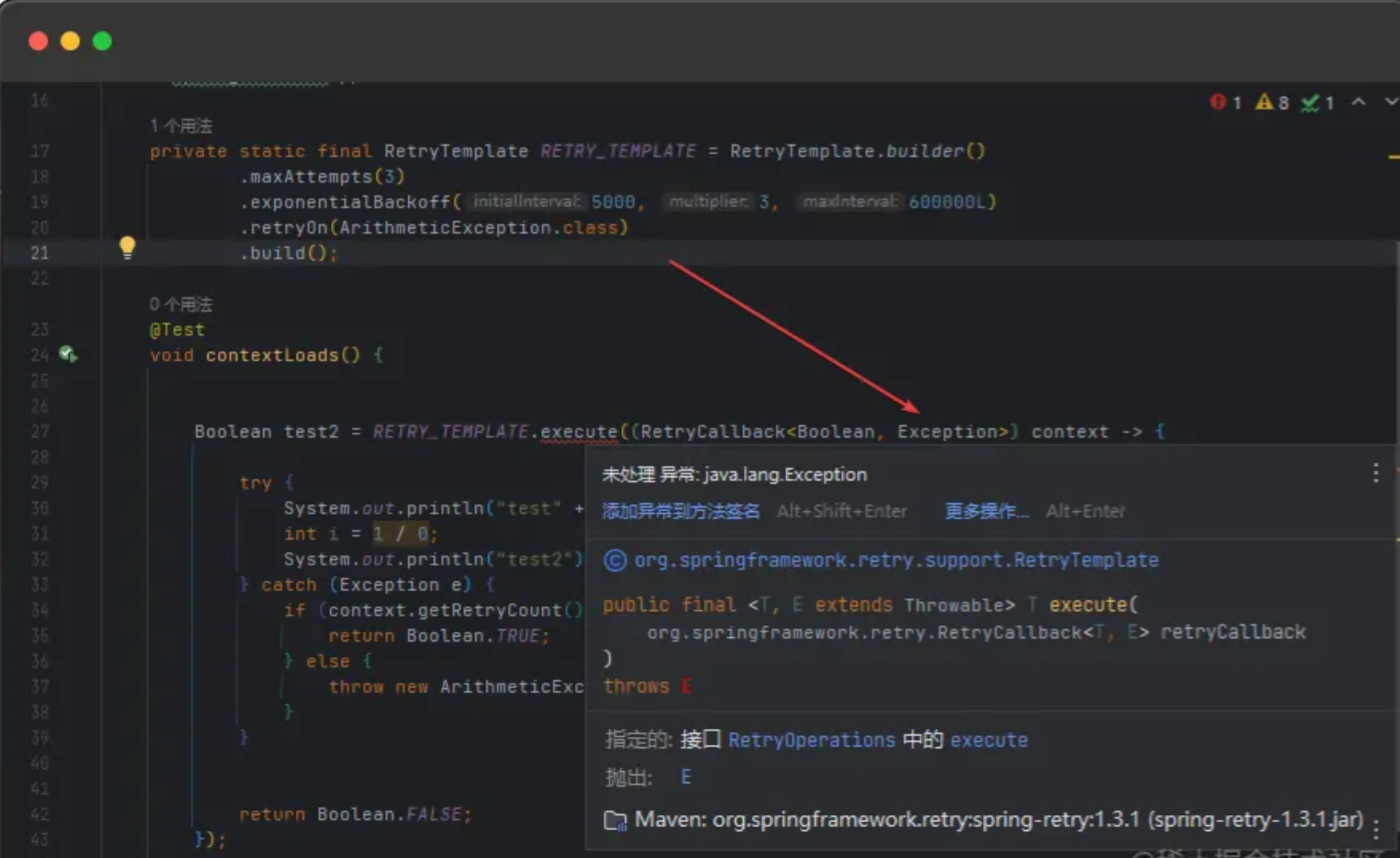Click ArithmeticException.class in retryOn
This screenshot has width=1400, height=858.
[x=478, y=227]
